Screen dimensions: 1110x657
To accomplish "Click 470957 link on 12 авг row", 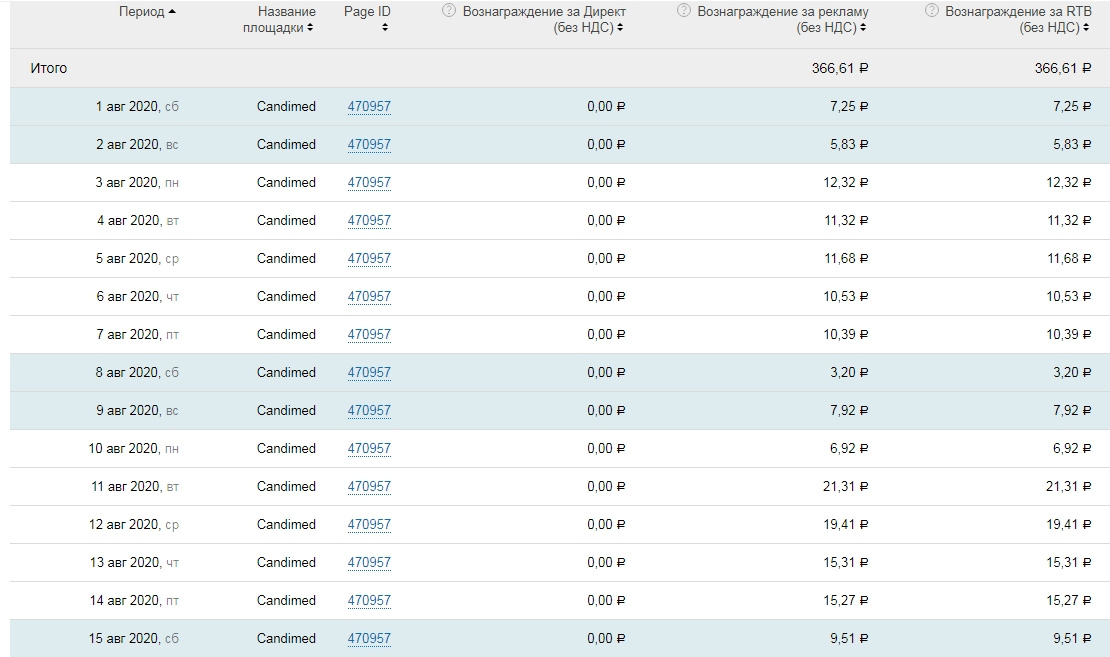I will coord(369,525).
